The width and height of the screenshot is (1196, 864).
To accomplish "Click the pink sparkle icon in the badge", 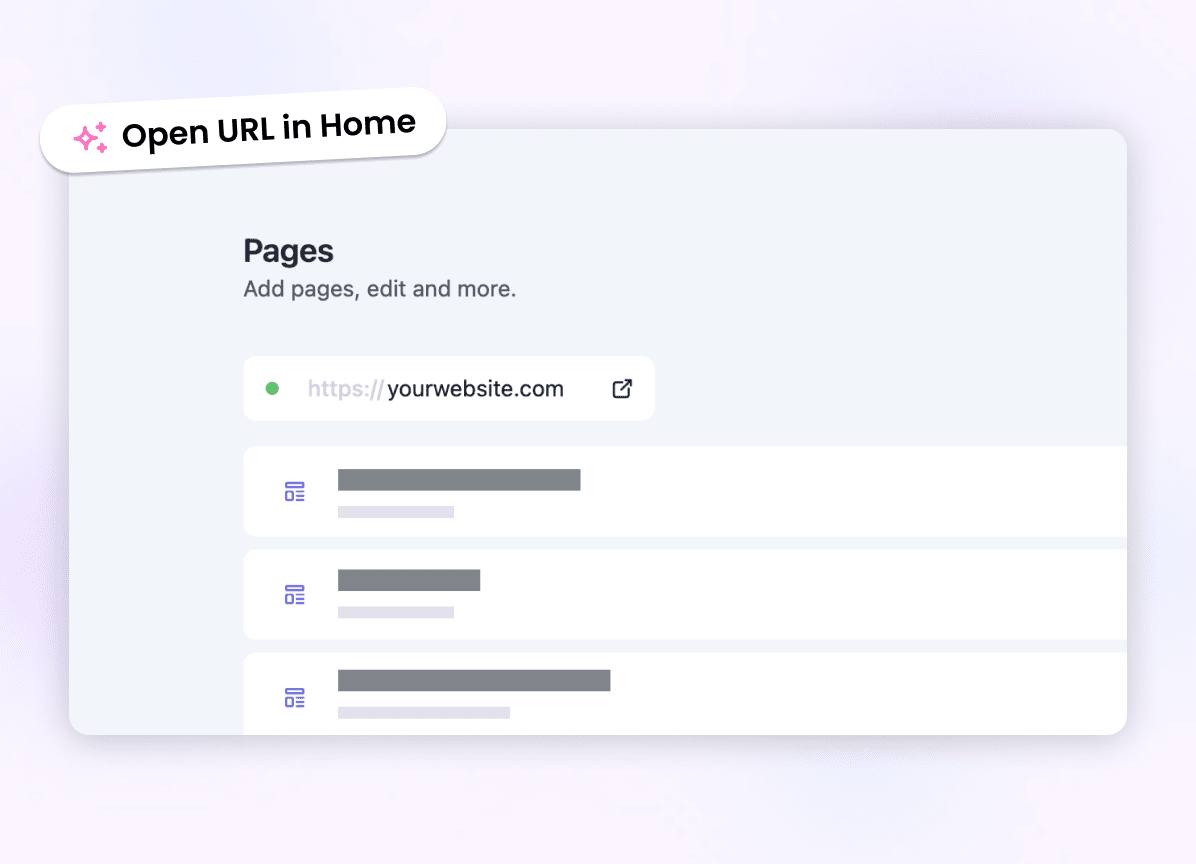I will click(91, 138).
